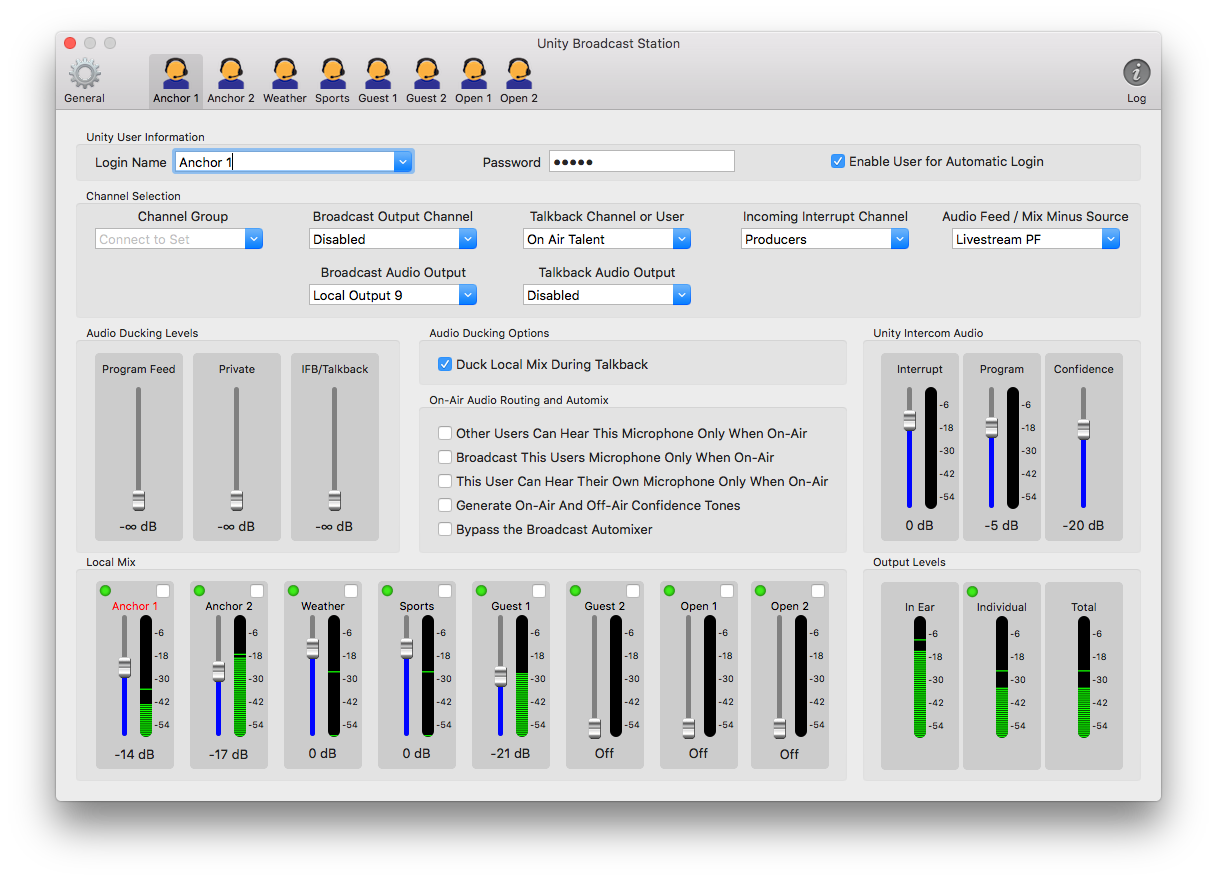
Task: Click the Program intercom audio slider handle
Action: [991, 427]
